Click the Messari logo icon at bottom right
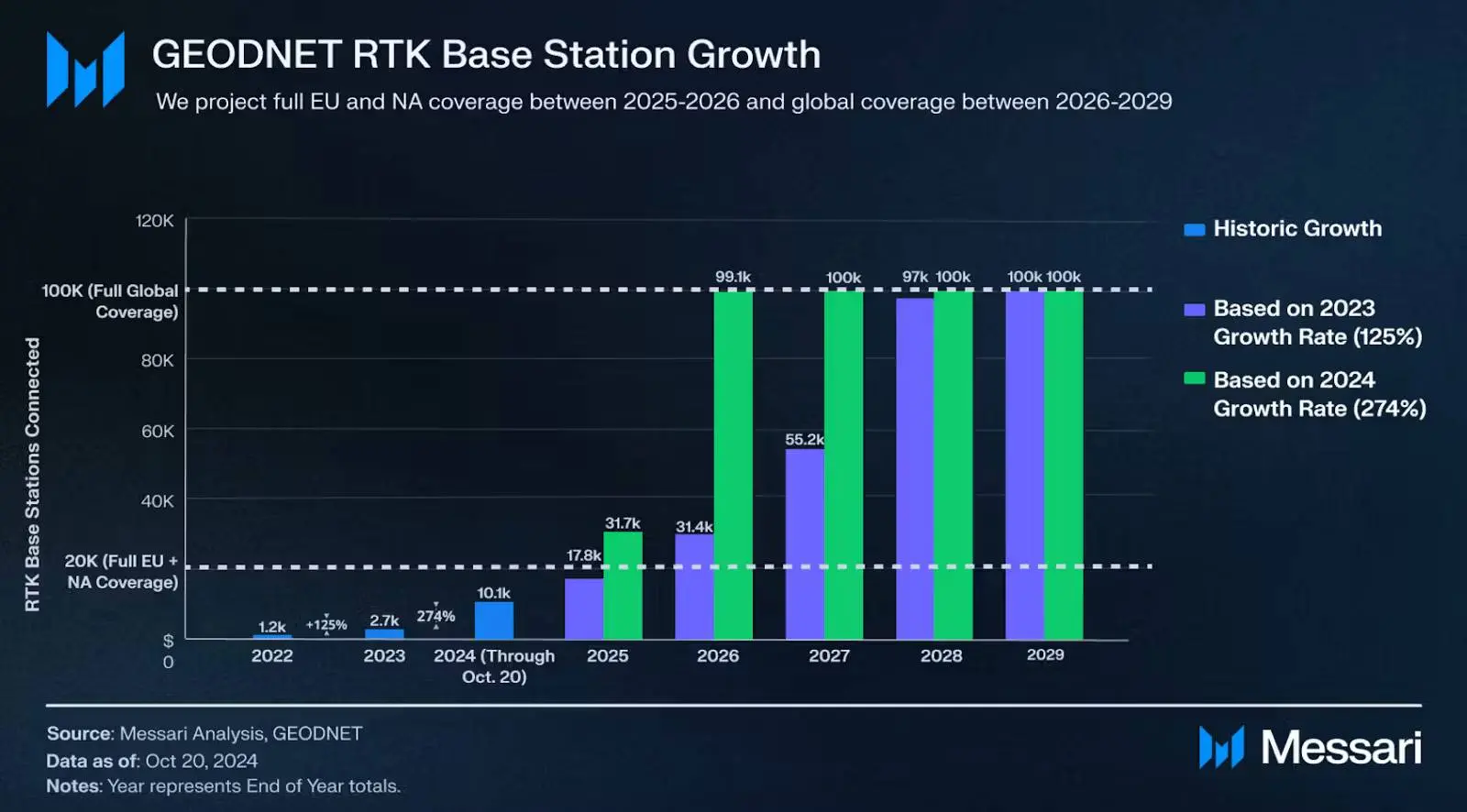The image size is (1467, 812). 1221,747
